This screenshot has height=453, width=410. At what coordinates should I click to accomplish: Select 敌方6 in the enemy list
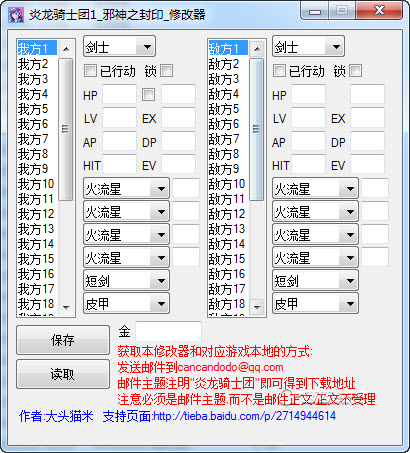coord(228,124)
